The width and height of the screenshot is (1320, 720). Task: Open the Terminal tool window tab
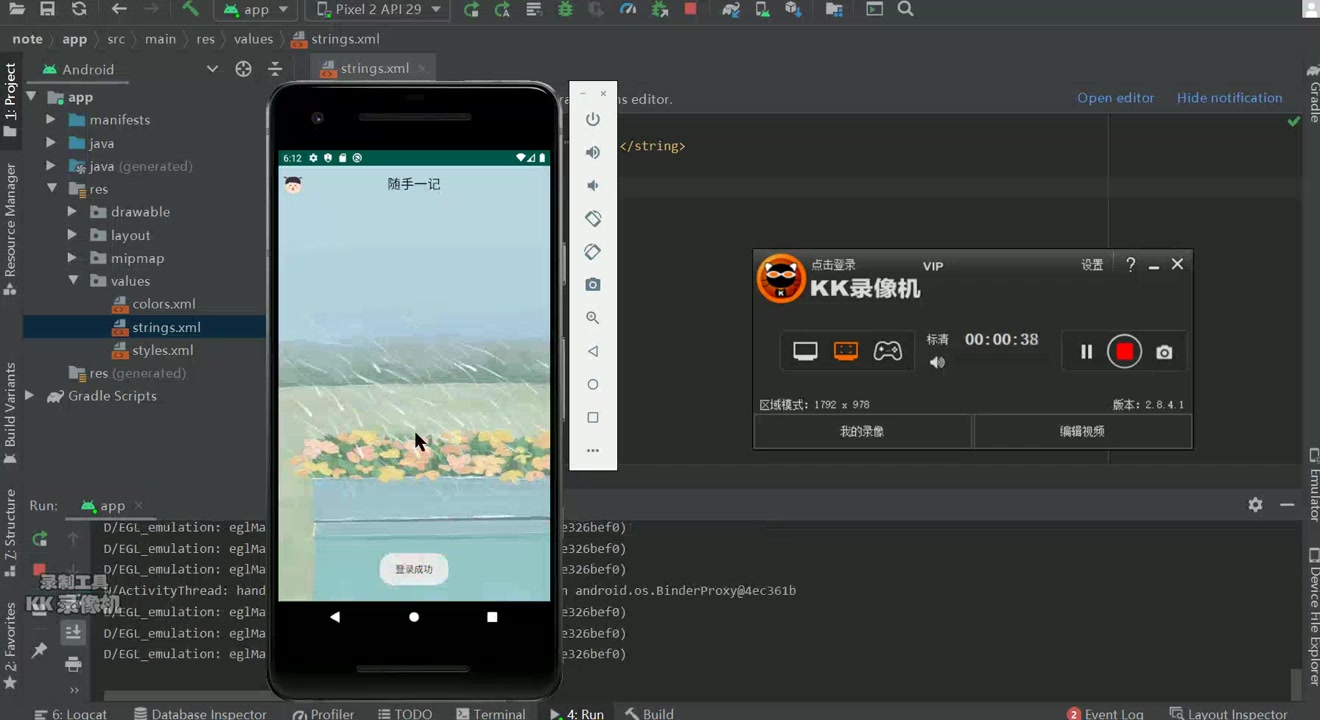(490, 713)
